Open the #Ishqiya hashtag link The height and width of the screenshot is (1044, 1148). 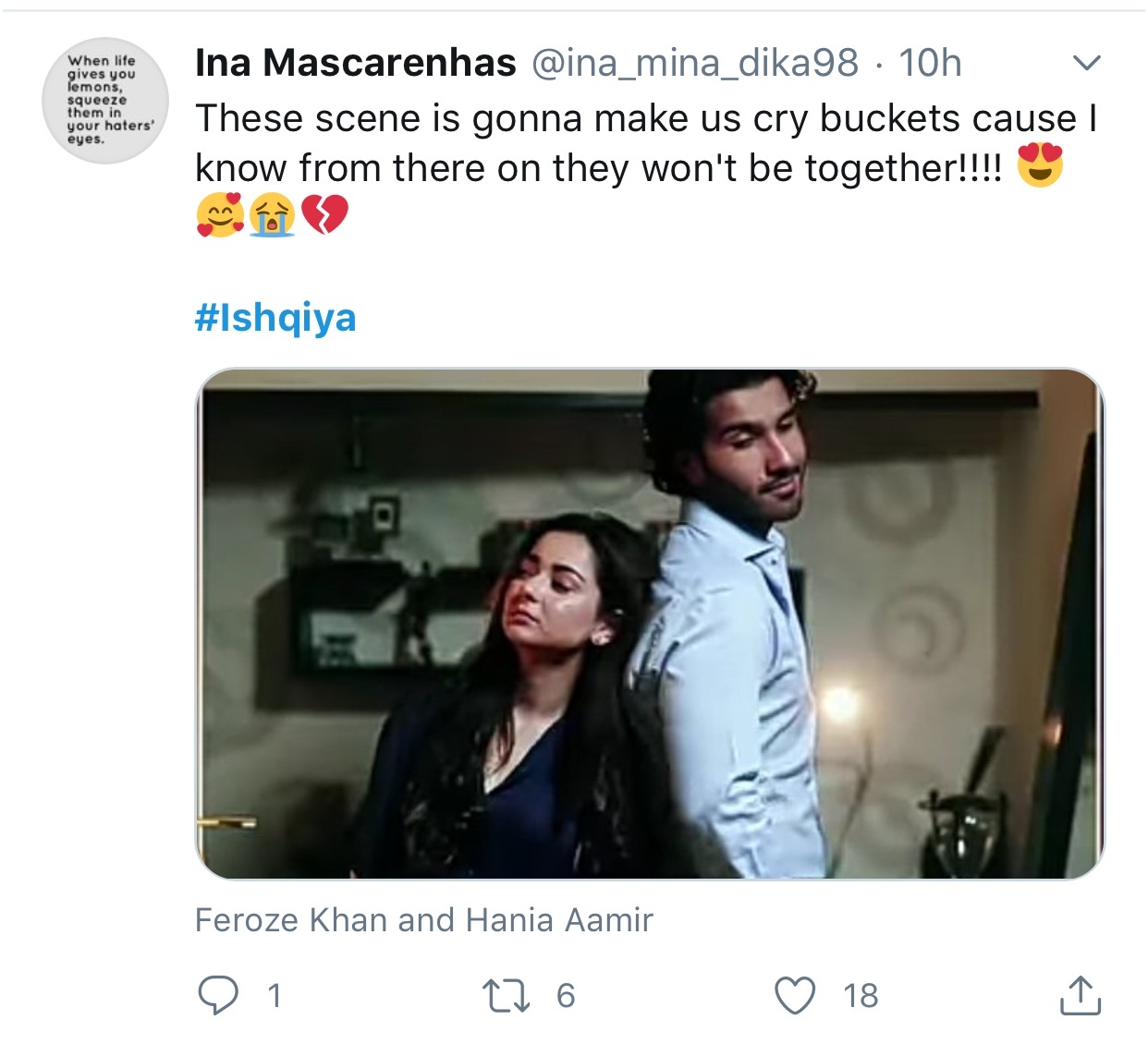(275, 317)
